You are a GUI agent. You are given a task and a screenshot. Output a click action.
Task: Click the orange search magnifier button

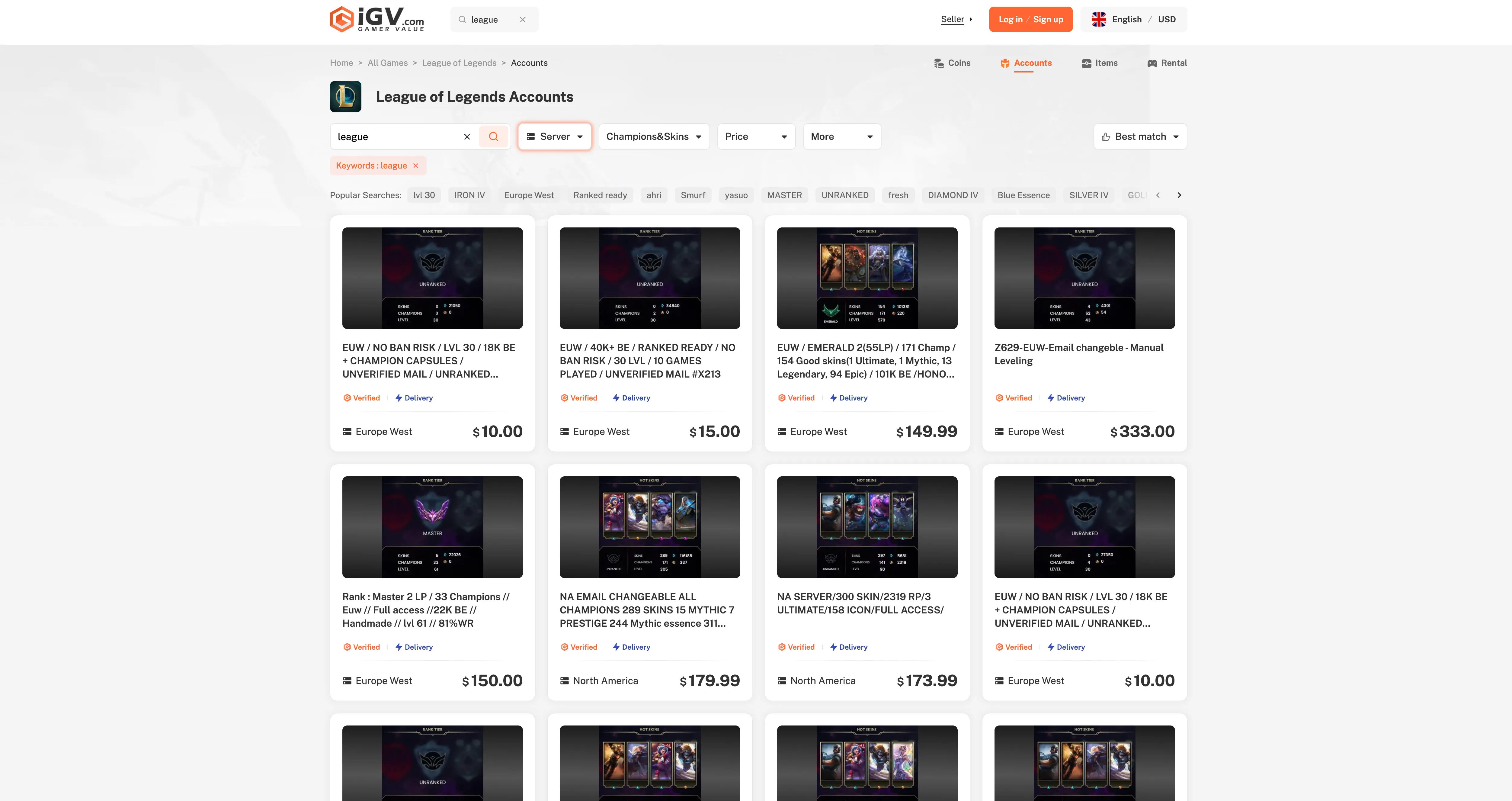(493, 136)
